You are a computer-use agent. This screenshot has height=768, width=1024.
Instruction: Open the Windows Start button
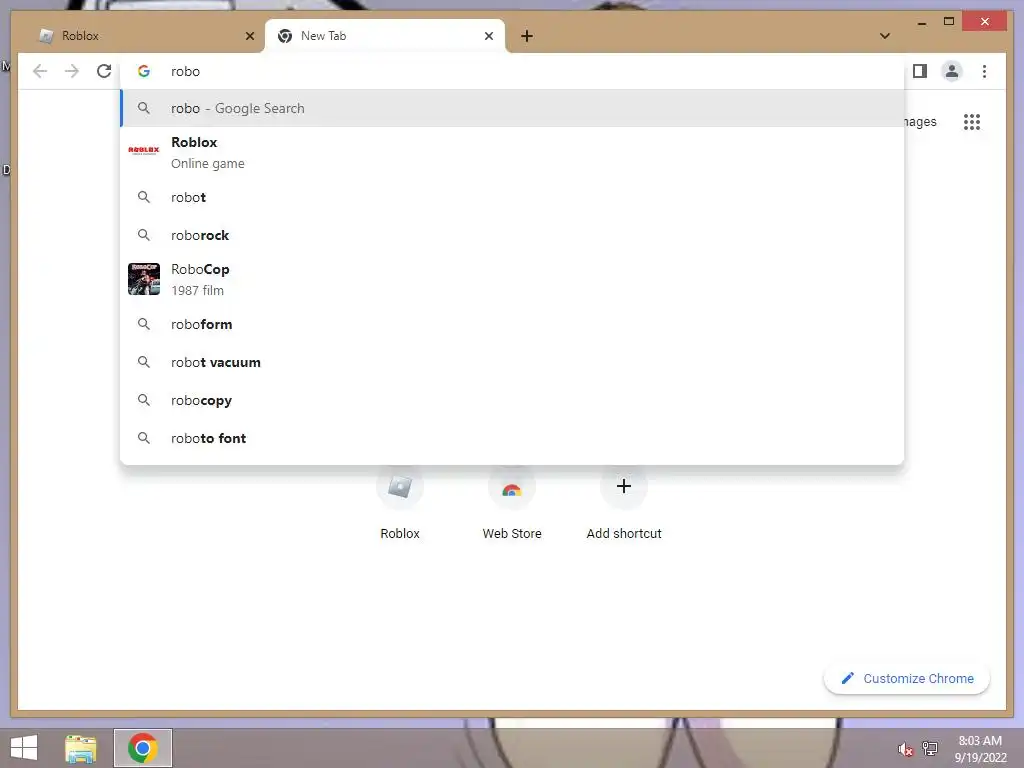24,748
